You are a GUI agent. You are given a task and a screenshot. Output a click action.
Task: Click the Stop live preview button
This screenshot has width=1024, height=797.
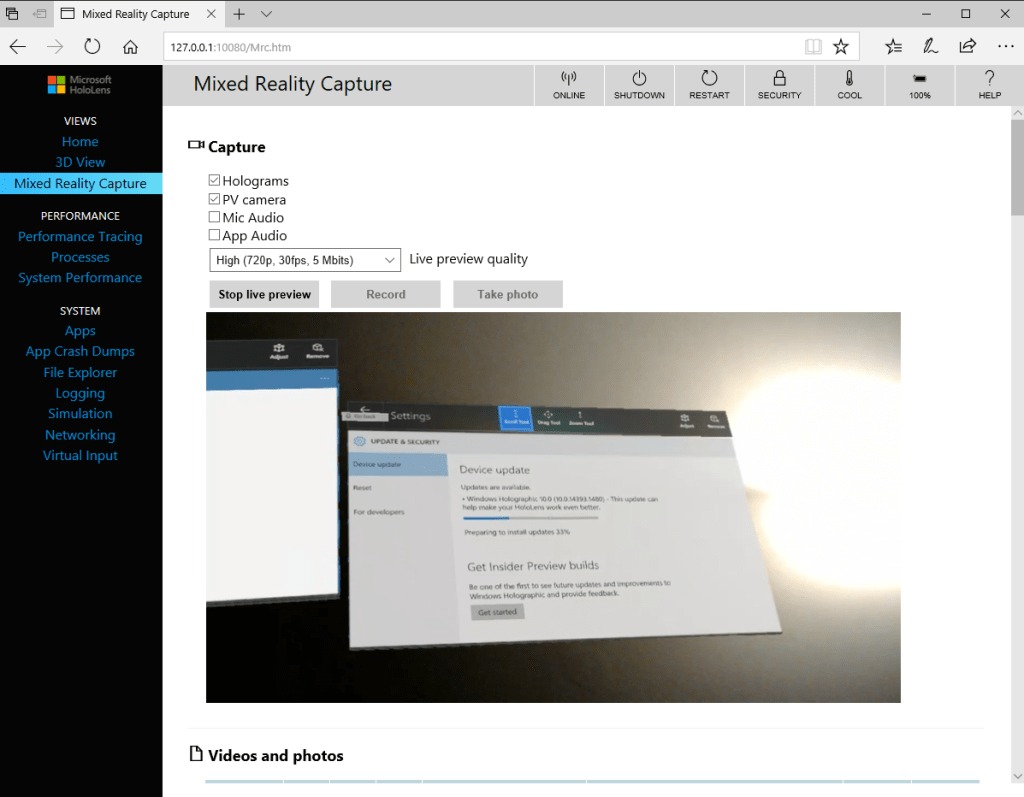[x=265, y=294]
